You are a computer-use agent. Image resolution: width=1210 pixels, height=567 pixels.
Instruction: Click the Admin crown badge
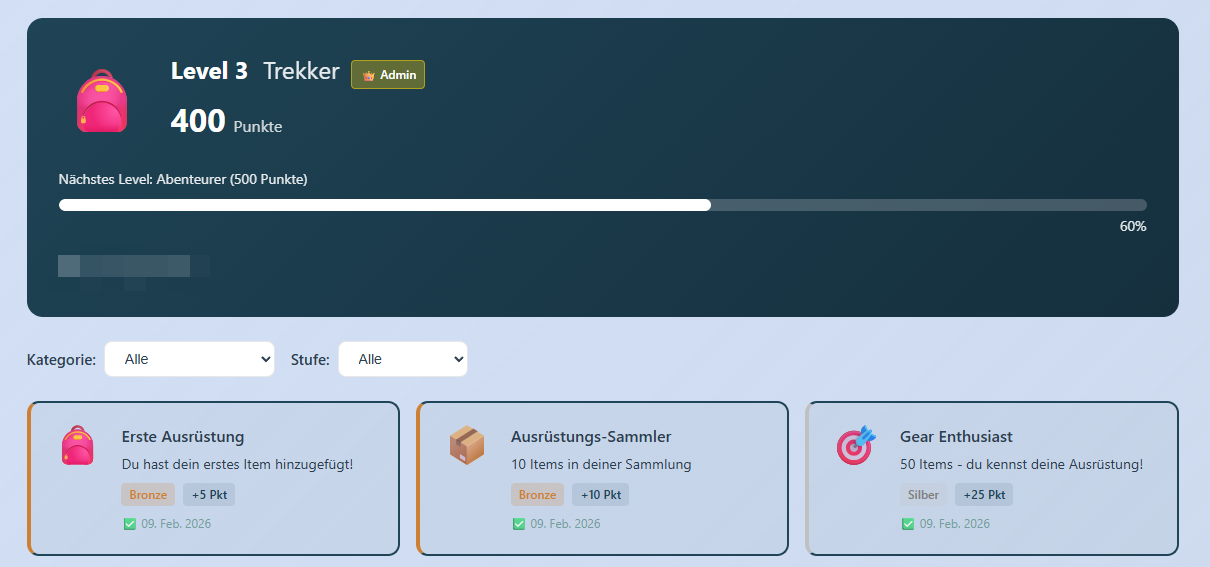coord(388,75)
